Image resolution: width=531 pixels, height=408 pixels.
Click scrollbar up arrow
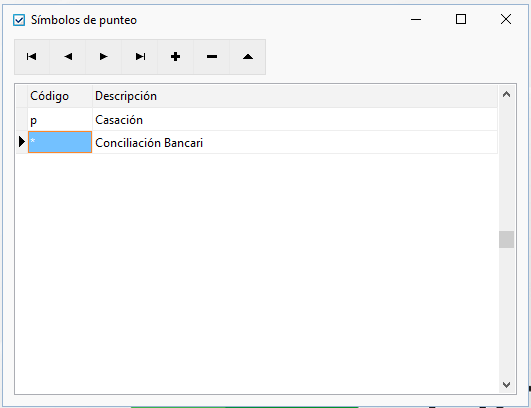click(x=506, y=94)
